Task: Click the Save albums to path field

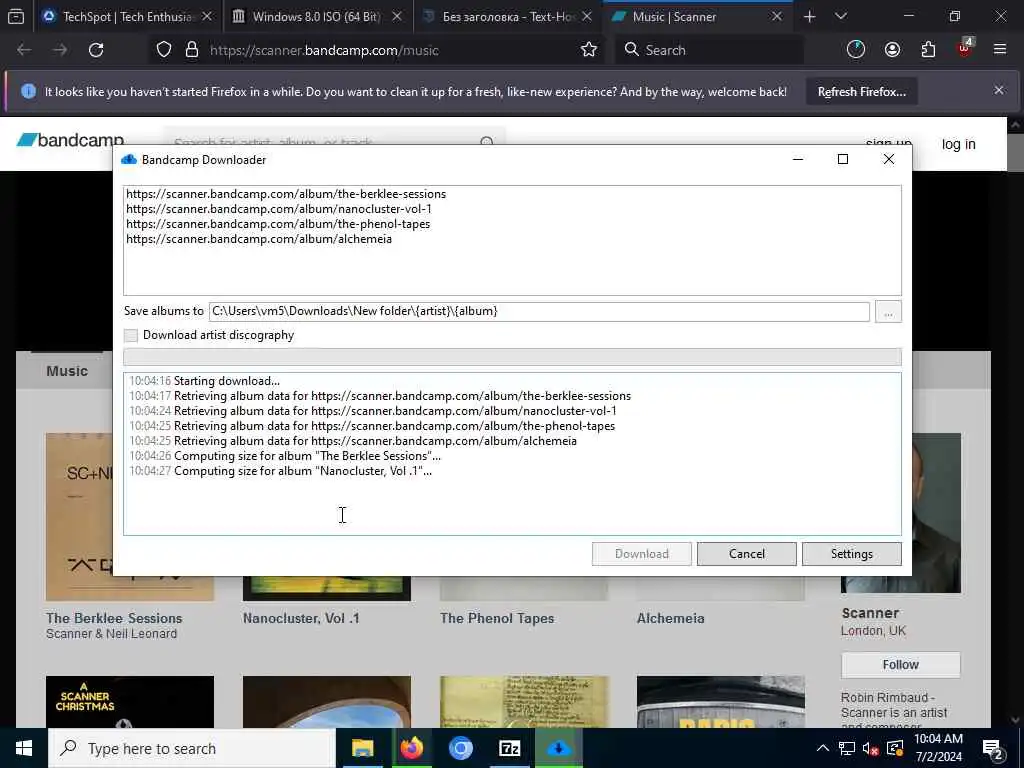Action: [x=539, y=312]
